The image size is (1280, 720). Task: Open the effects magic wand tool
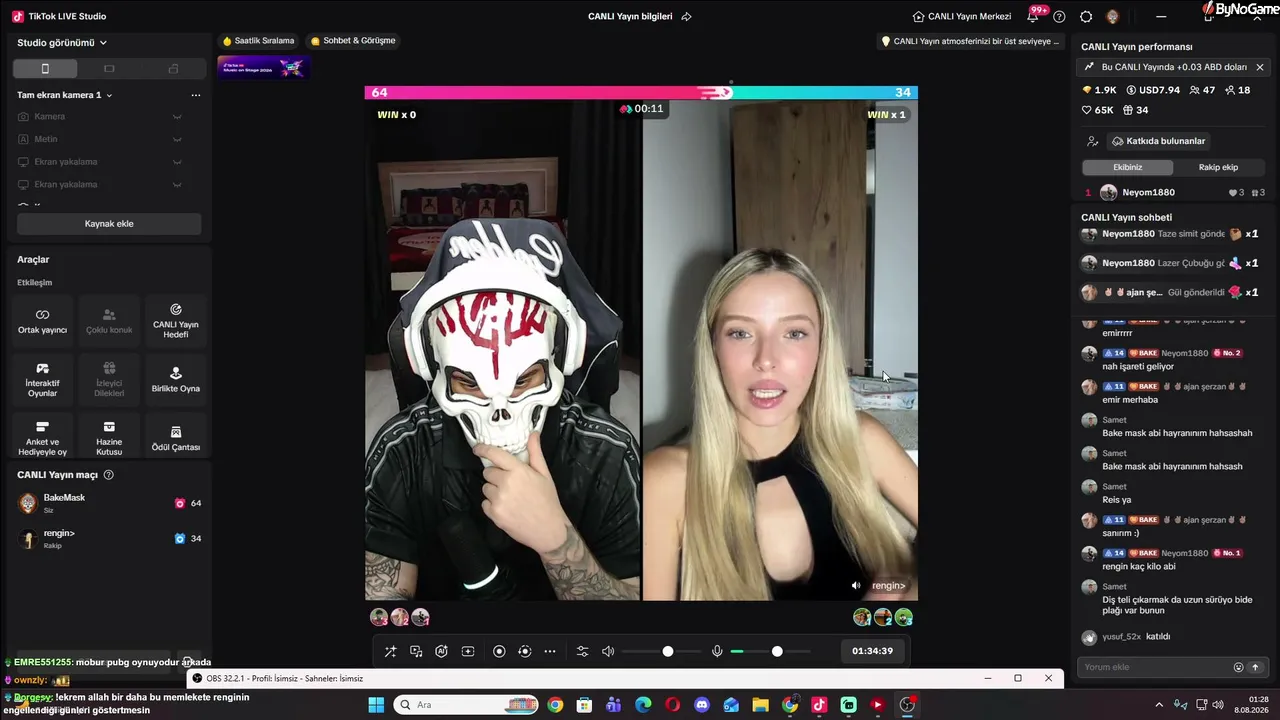pos(390,651)
